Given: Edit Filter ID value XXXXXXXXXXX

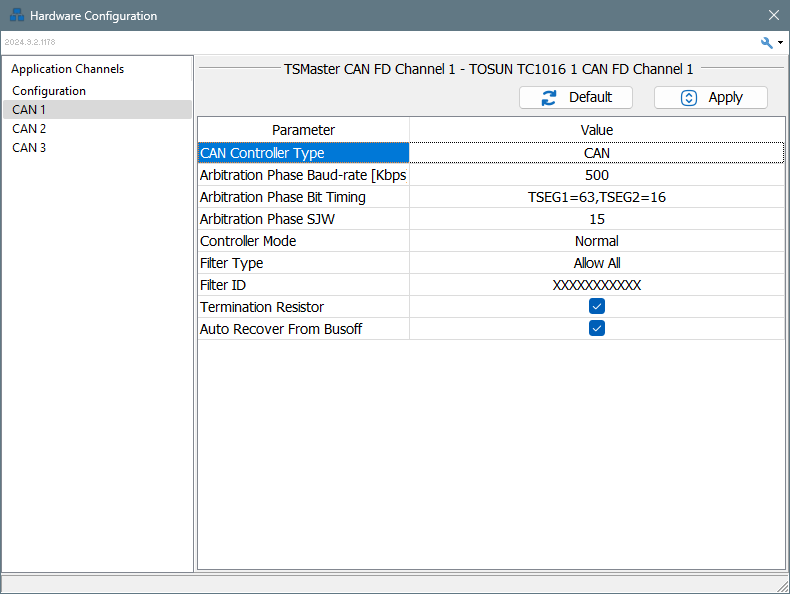Looking at the screenshot, I should [597, 285].
